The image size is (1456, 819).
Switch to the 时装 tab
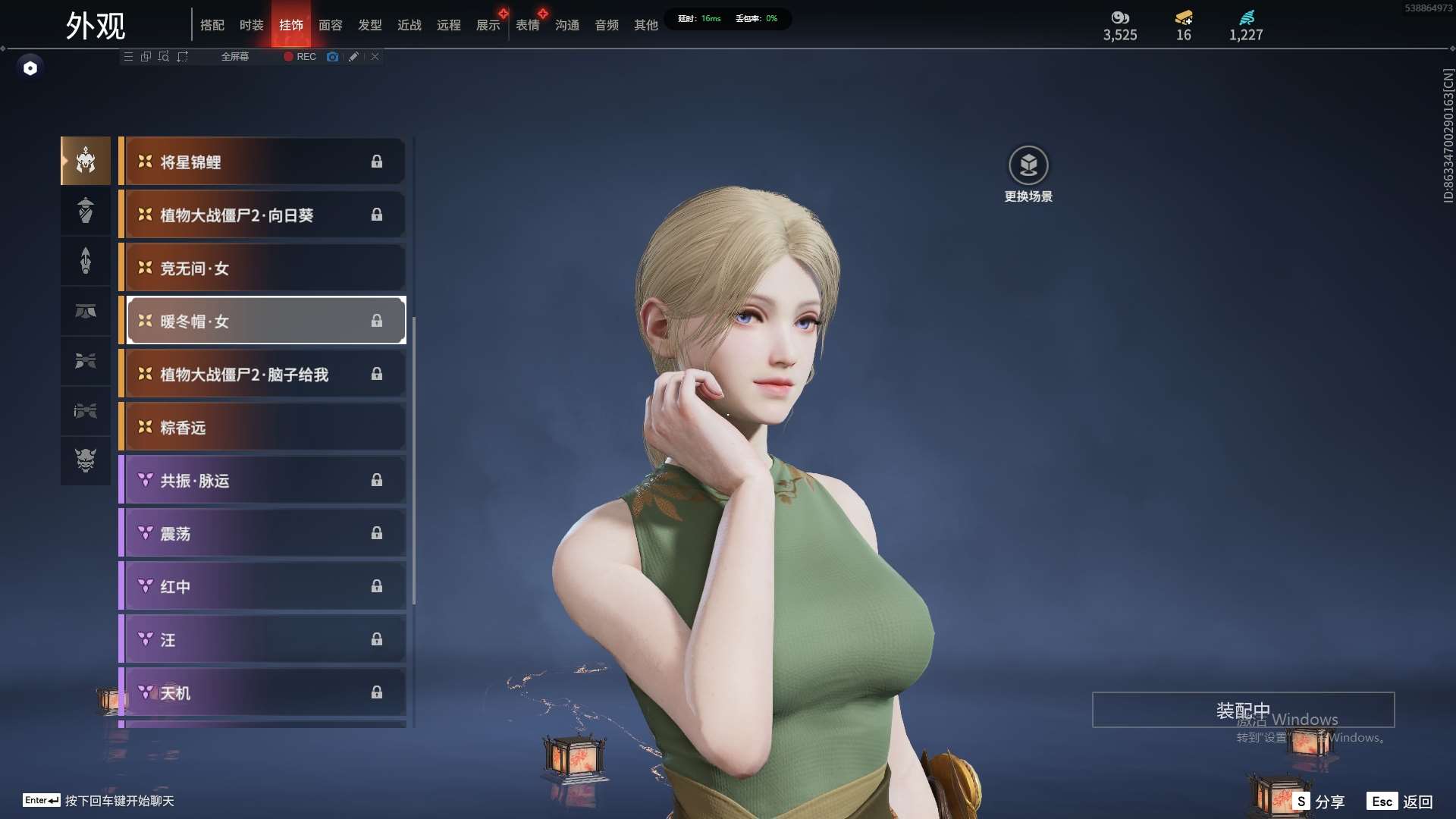click(251, 25)
